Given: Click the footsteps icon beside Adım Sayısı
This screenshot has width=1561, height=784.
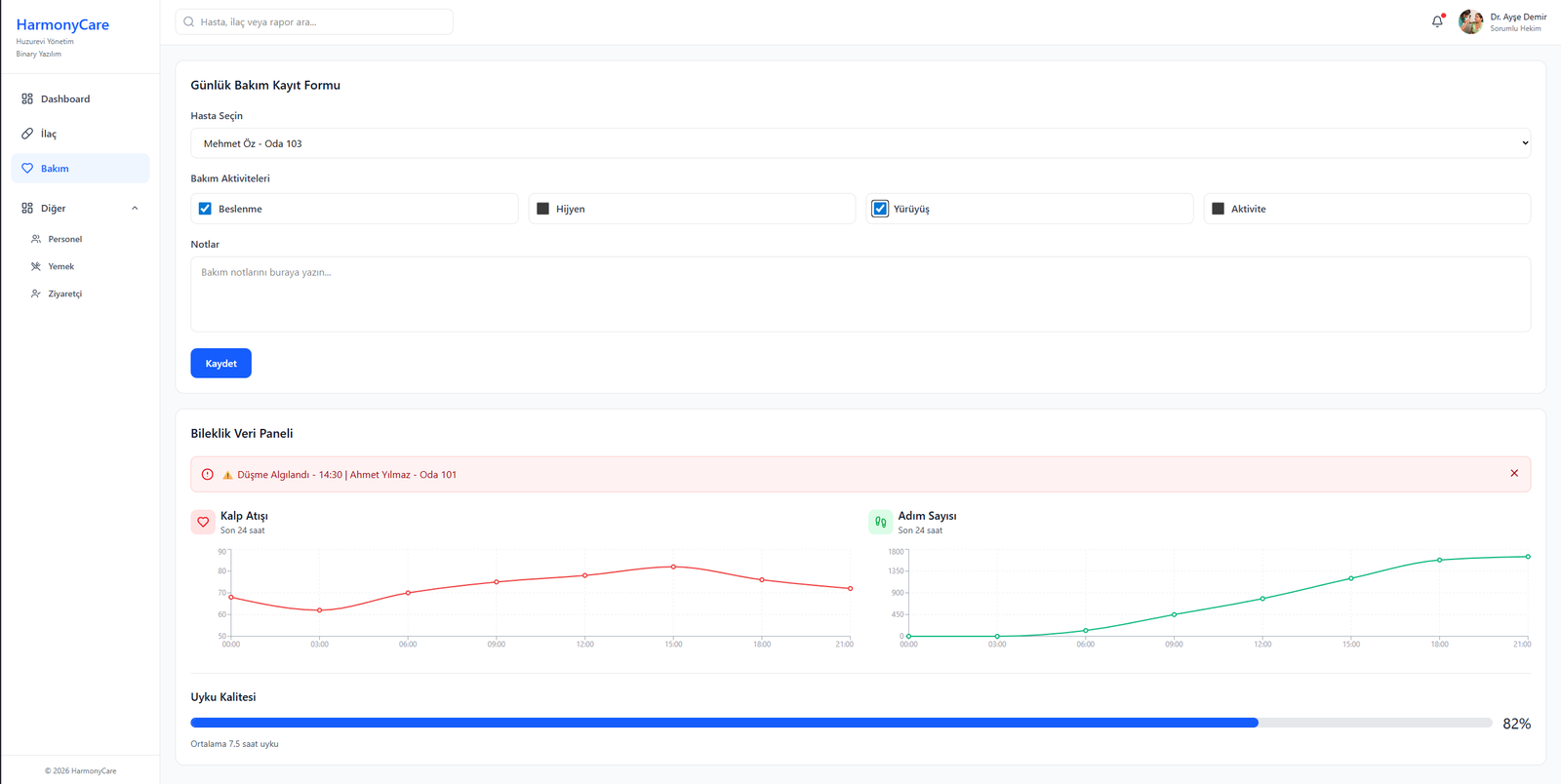Looking at the screenshot, I should [880, 522].
